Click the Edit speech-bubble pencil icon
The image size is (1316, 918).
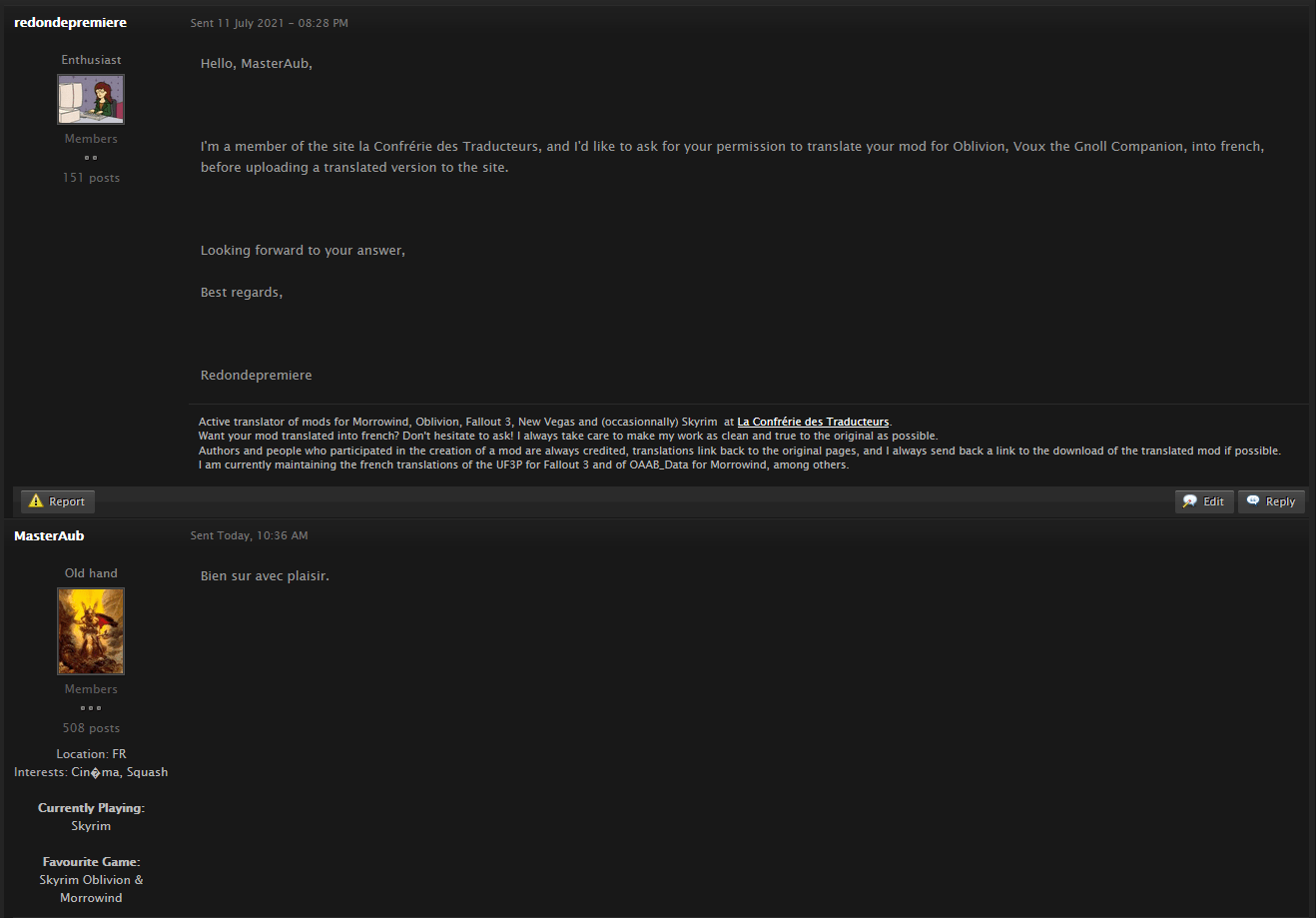[x=1190, y=501]
